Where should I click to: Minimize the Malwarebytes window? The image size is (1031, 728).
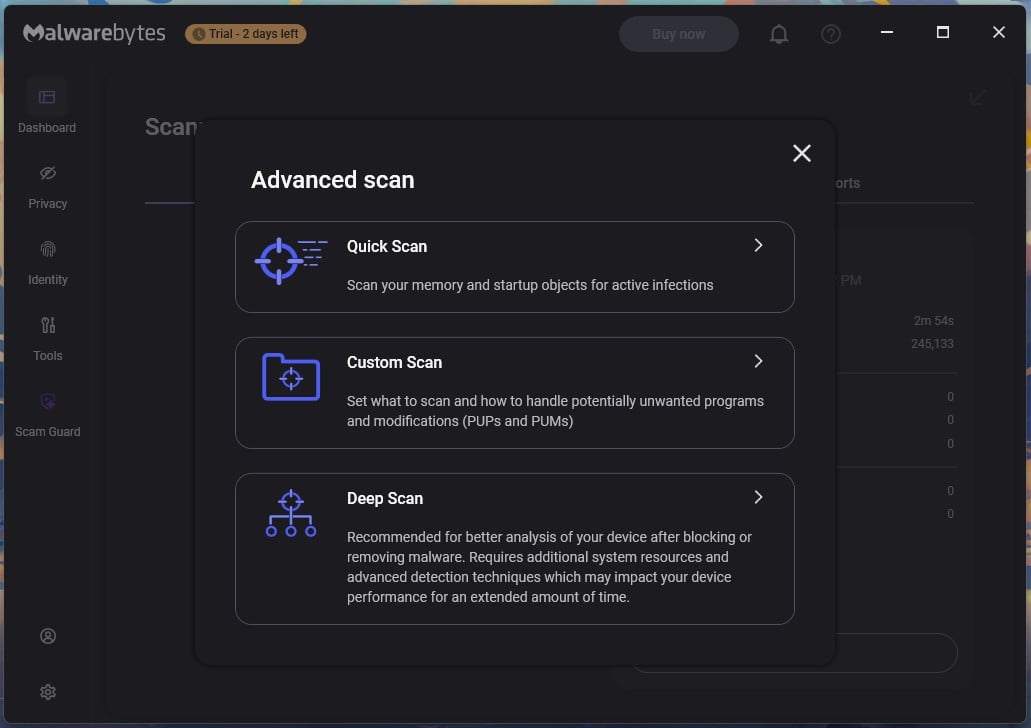pyautogui.click(x=886, y=32)
